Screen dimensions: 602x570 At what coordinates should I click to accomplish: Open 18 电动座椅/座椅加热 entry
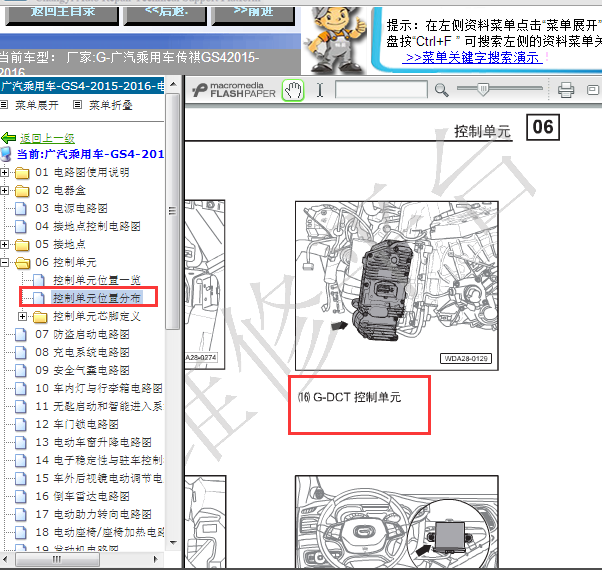point(99,532)
